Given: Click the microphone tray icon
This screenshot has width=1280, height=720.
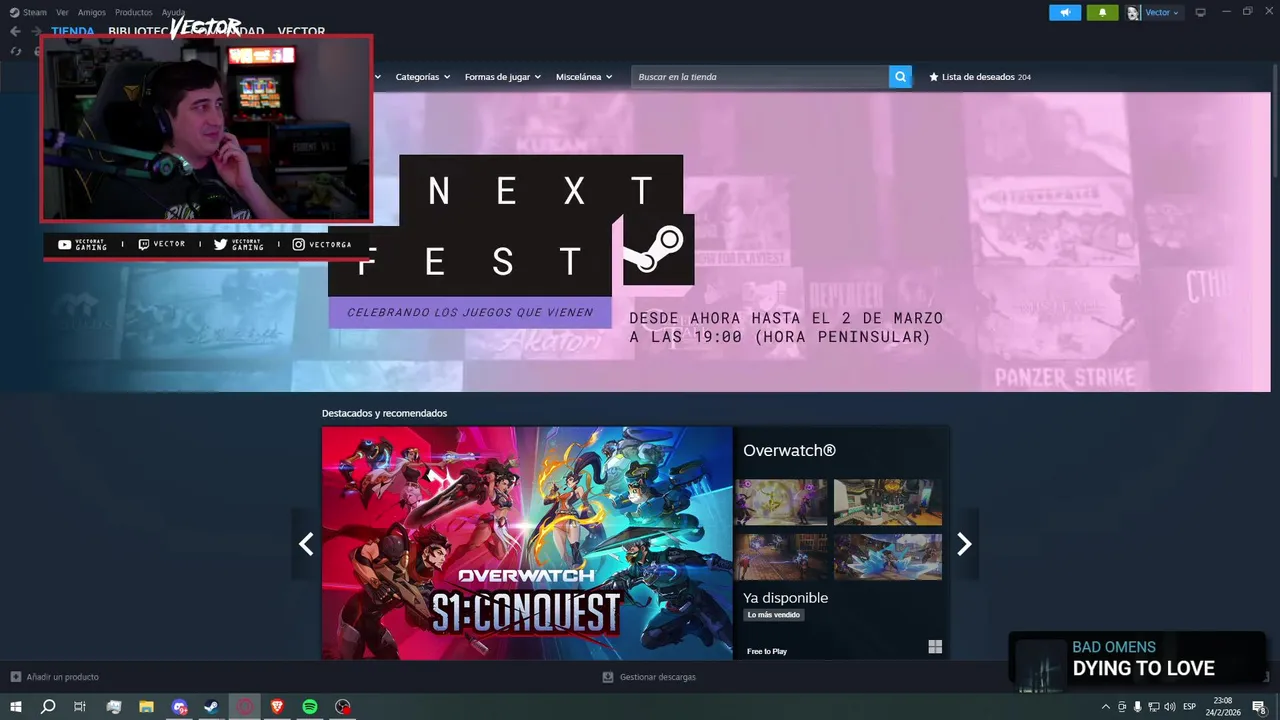Looking at the screenshot, I should click(x=1137, y=707).
